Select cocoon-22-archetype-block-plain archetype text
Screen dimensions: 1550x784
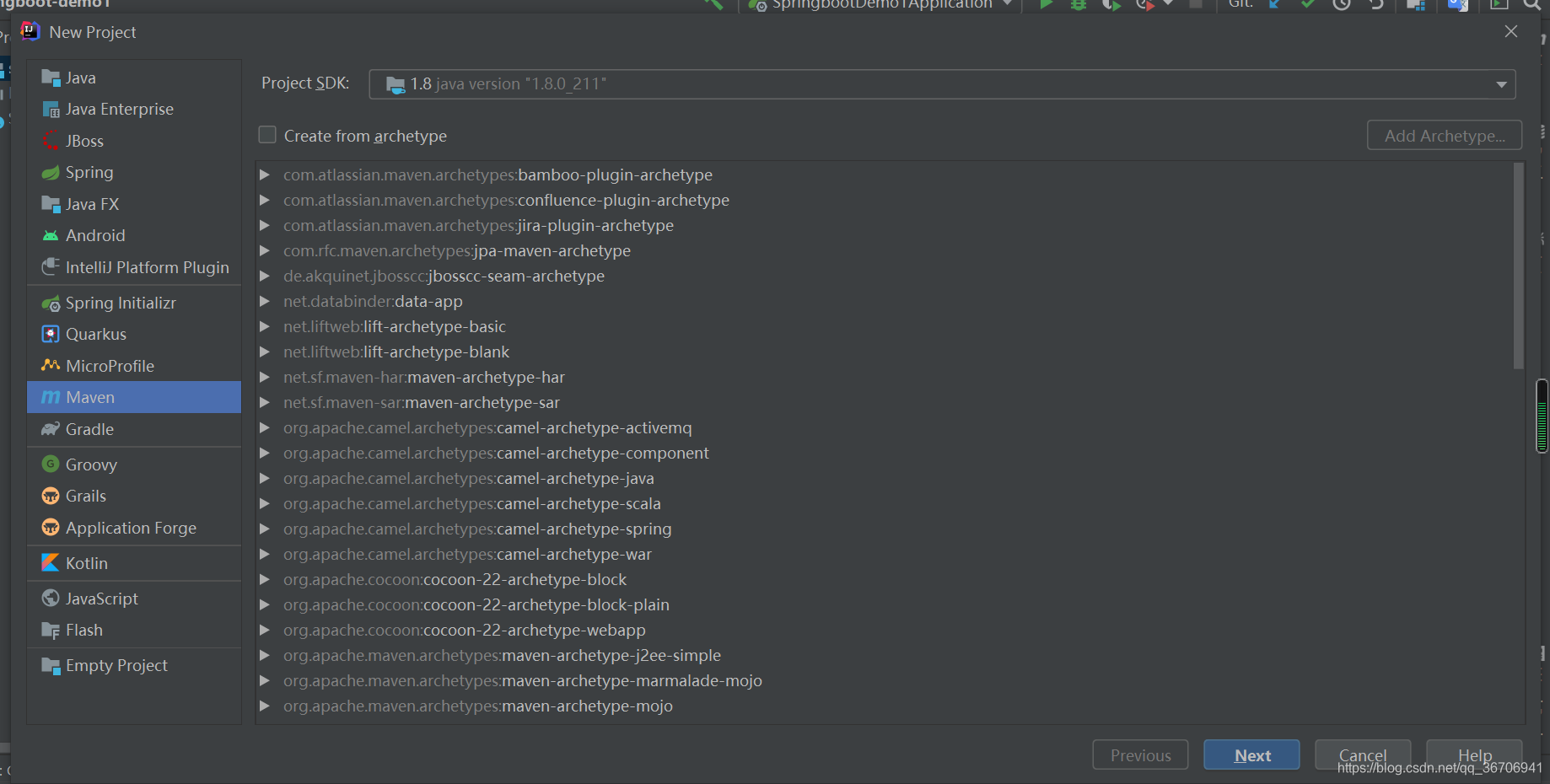[546, 605]
